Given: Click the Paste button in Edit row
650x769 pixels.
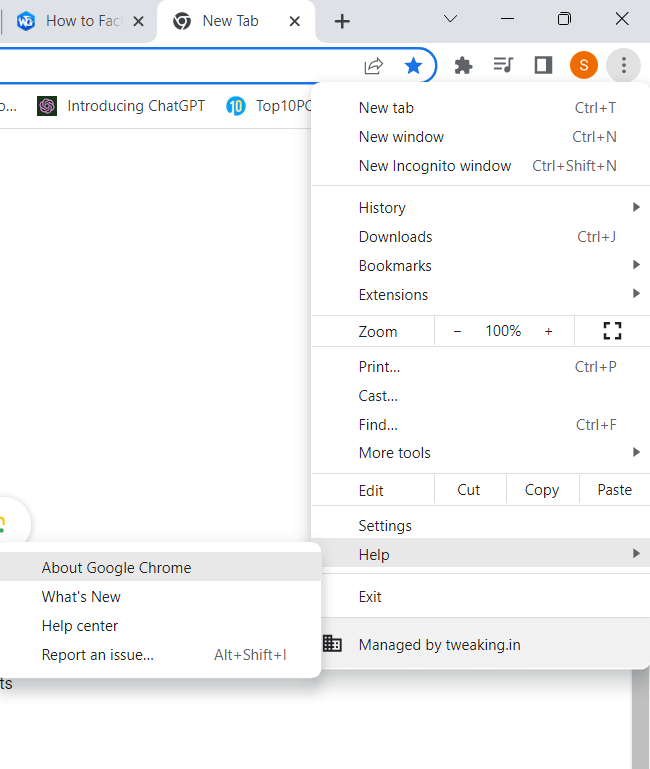Looking at the screenshot, I should (x=615, y=490).
